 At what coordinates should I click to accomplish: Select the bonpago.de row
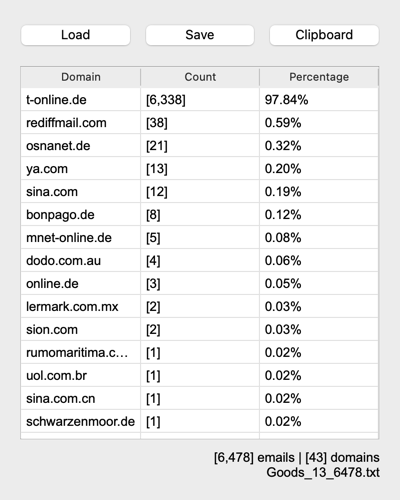200,215
